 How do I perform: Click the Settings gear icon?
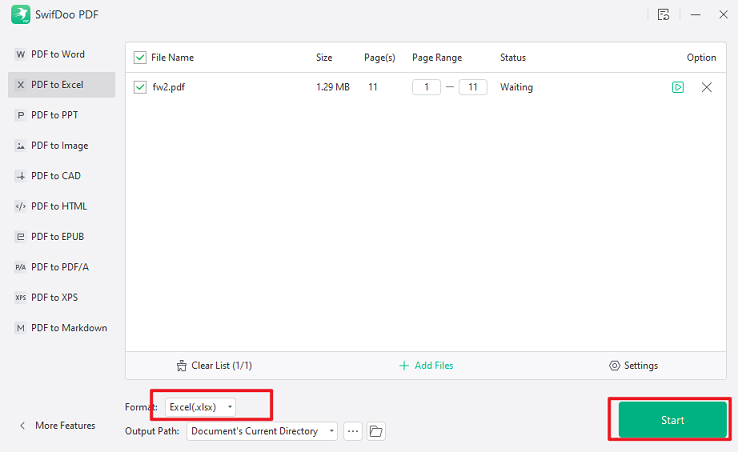click(614, 366)
